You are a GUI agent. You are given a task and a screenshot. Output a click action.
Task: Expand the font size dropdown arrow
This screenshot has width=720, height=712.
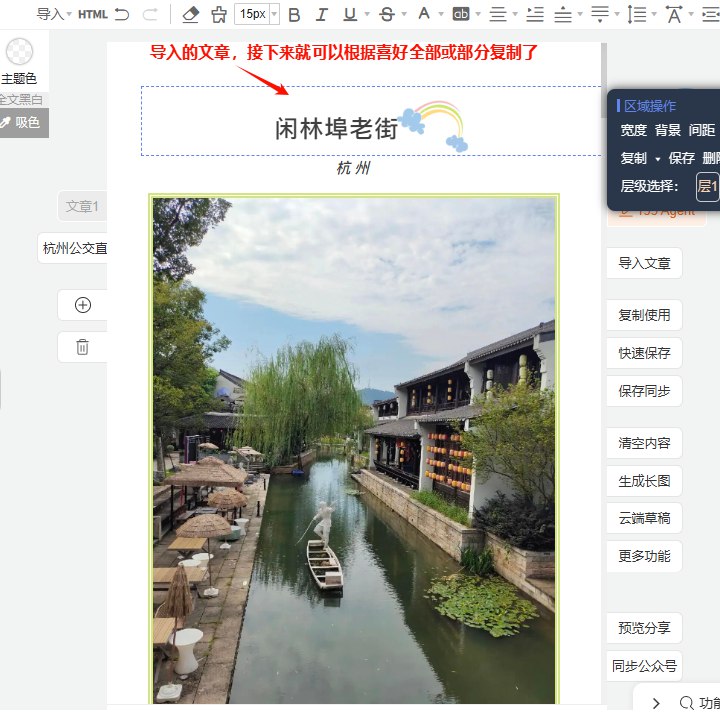point(274,14)
